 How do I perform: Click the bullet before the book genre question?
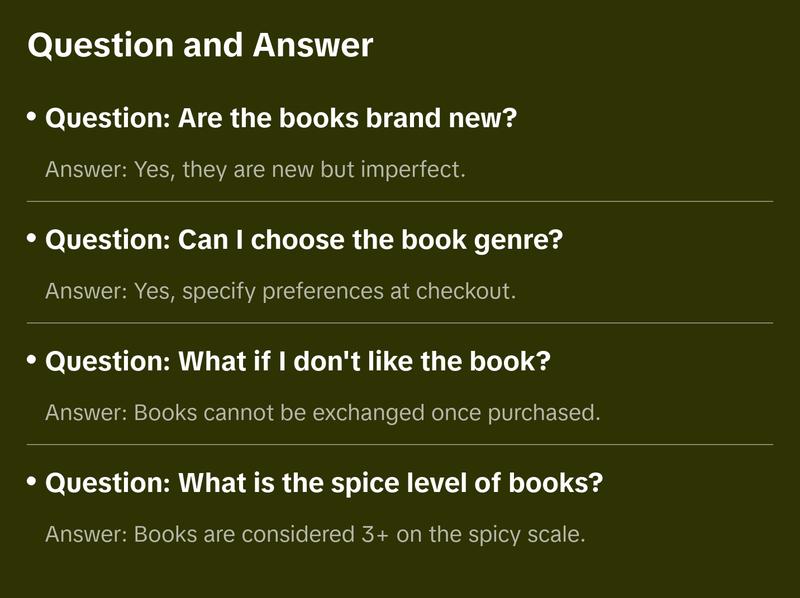coord(32,239)
